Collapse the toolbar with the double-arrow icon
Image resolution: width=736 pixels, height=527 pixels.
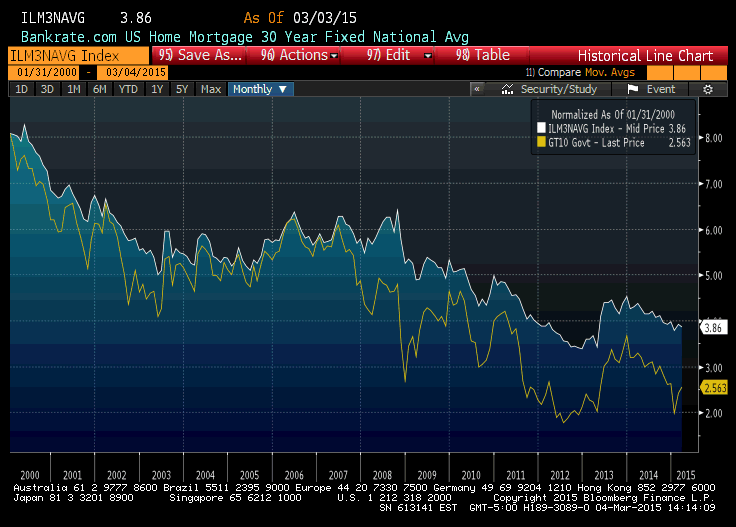477,89
